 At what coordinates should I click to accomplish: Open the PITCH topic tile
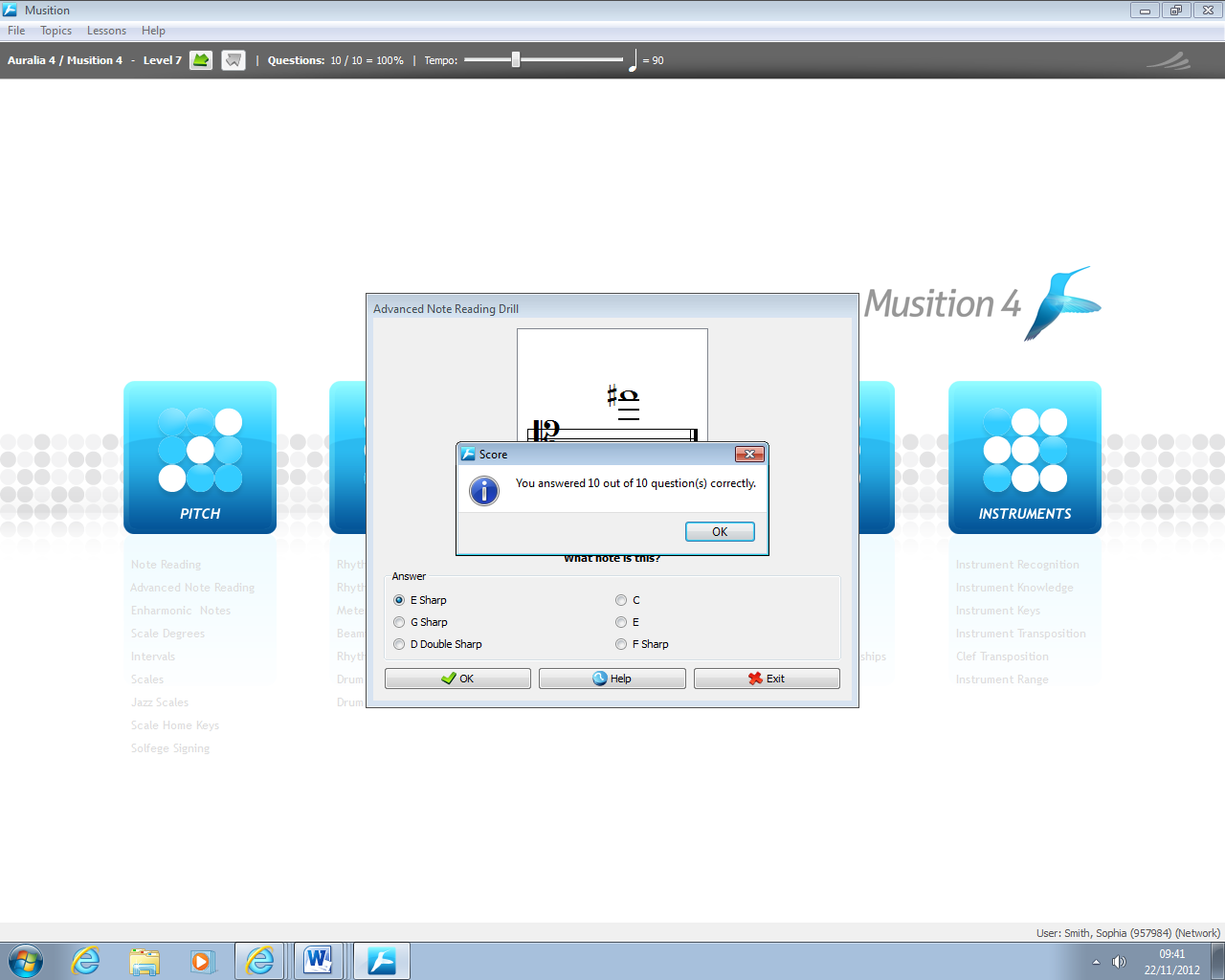200,457
